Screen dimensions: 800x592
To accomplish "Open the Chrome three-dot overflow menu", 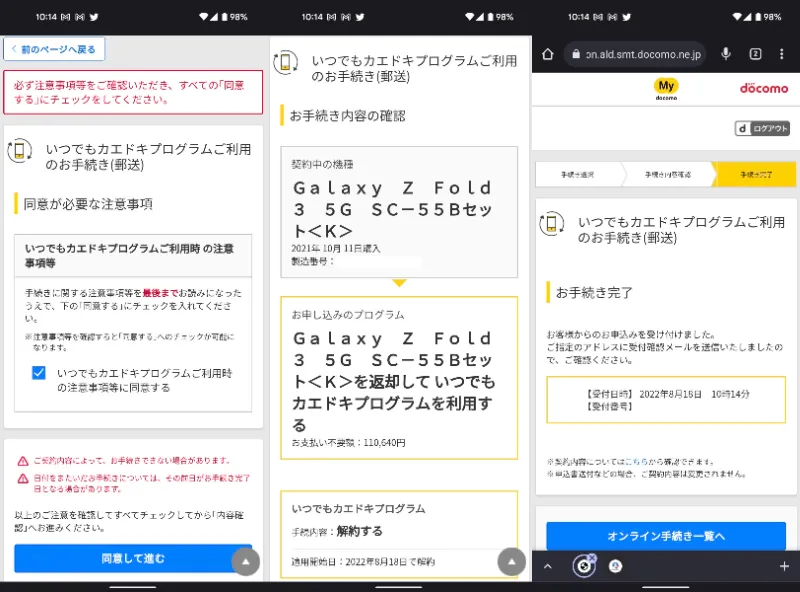I will [x=781, y=54].
